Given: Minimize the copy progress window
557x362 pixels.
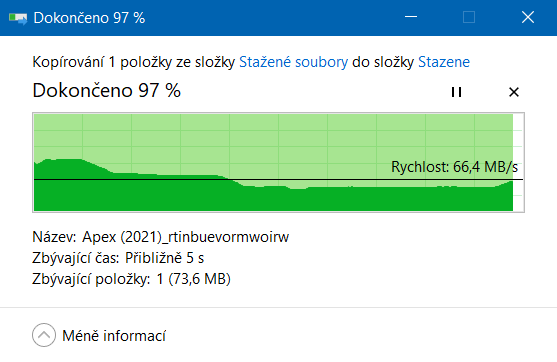Looking at the screenshot, I should pos(411,17).
